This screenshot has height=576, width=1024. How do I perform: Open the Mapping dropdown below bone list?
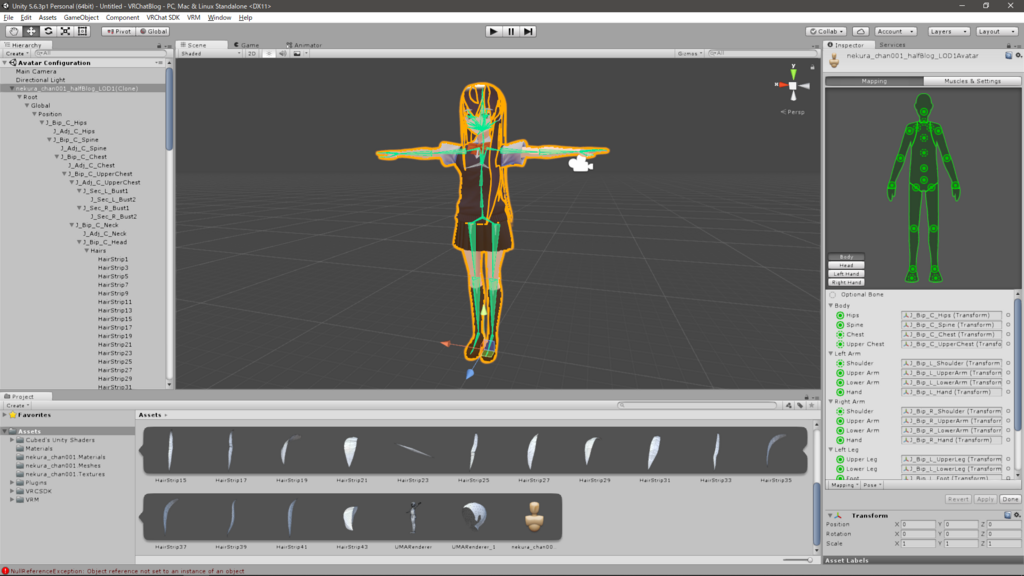pos(844,485)
